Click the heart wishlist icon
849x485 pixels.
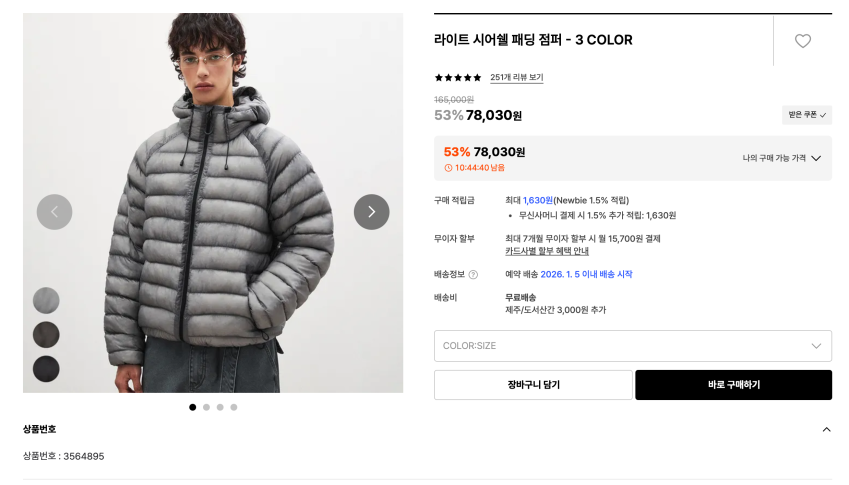(x=802, y=41)
